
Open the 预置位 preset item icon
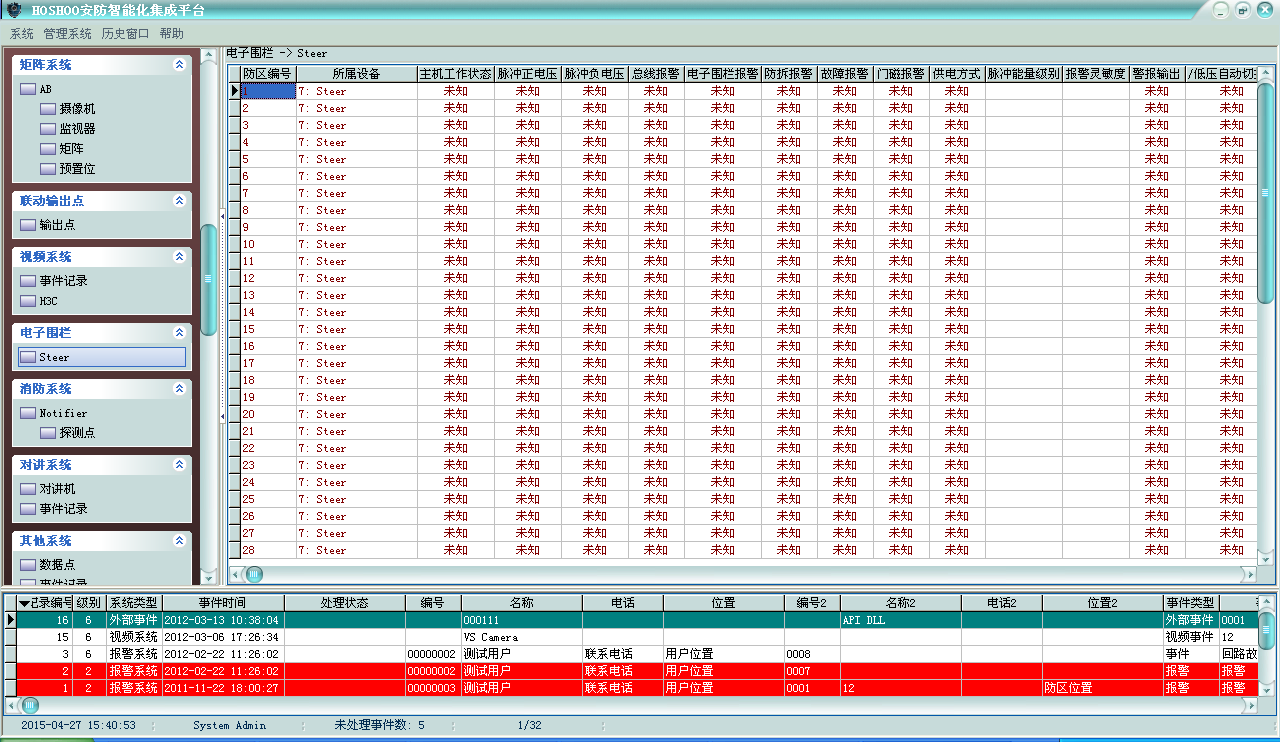click(x=48, y=169)
